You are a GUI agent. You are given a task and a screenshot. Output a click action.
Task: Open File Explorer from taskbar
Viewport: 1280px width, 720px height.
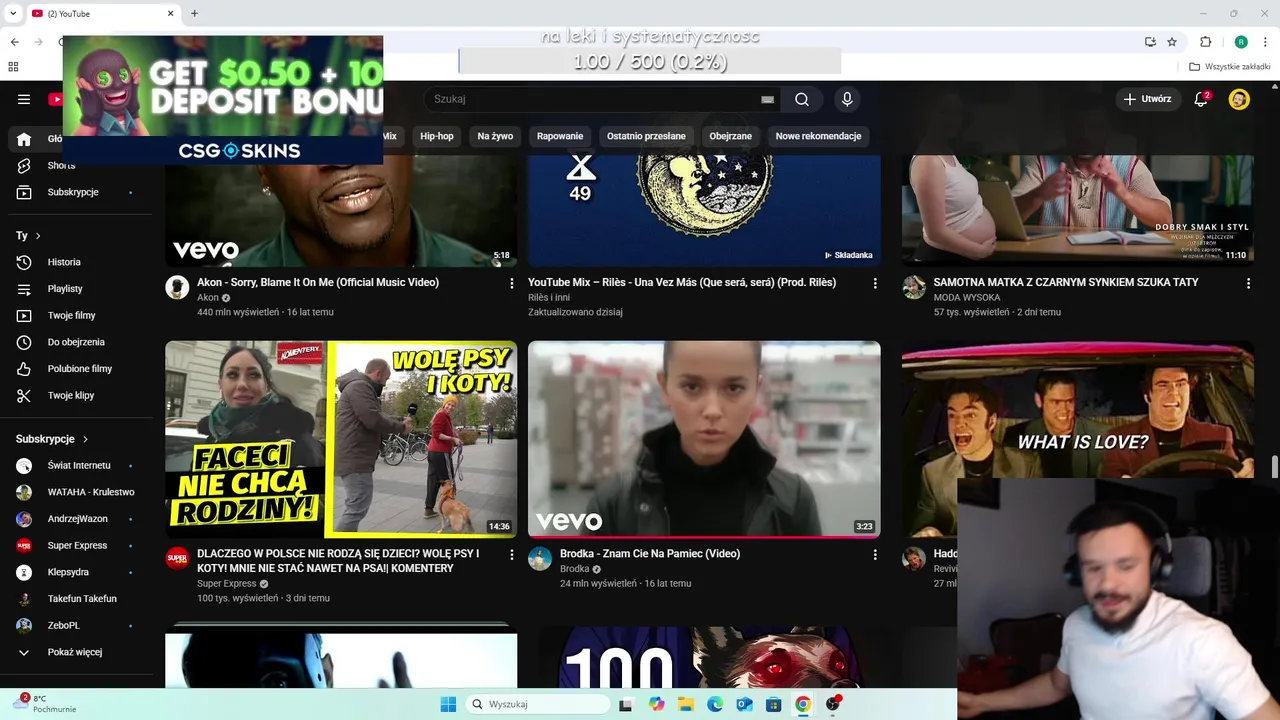[686, 704]
